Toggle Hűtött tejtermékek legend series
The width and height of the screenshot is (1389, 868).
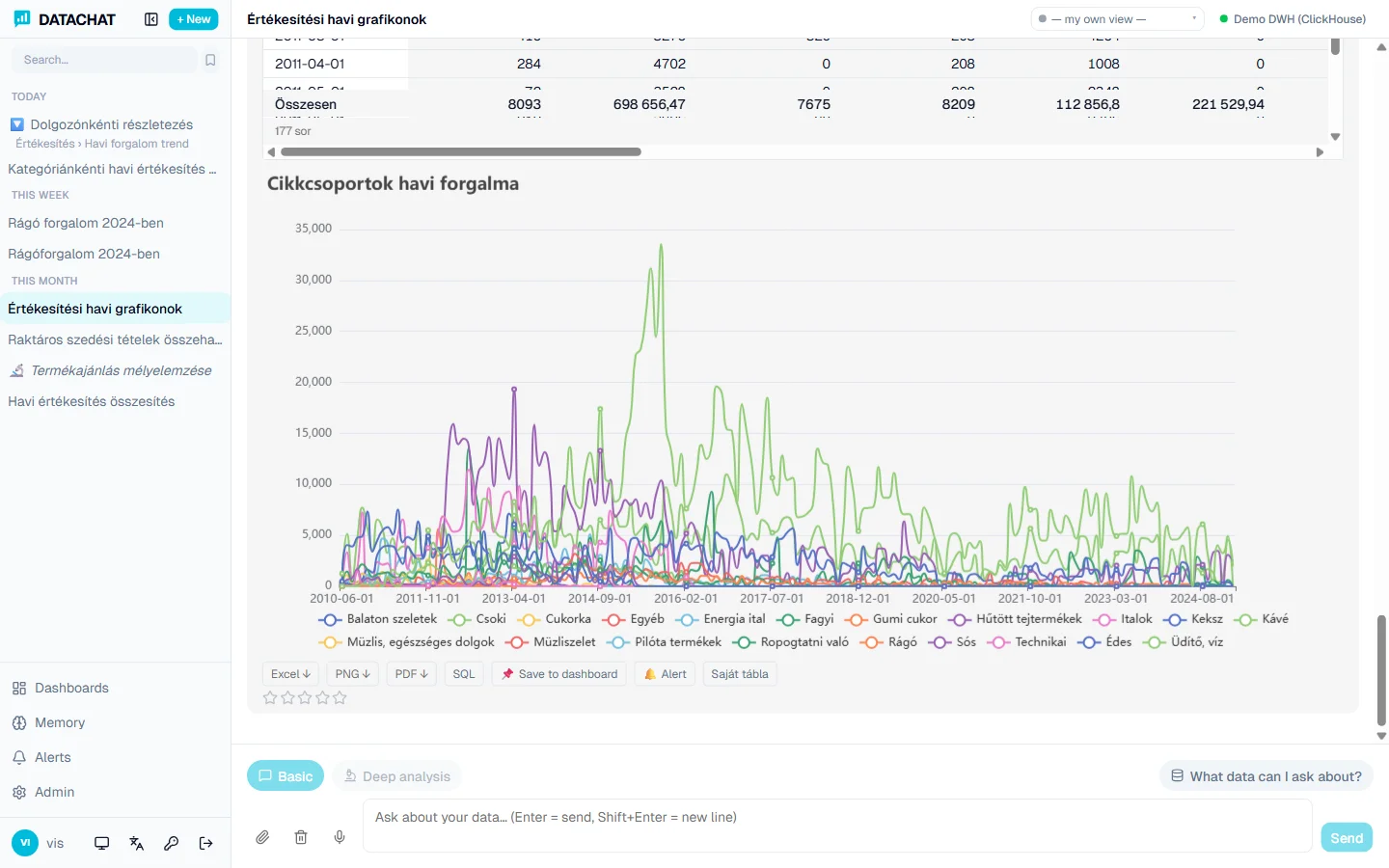(1016, 619)
